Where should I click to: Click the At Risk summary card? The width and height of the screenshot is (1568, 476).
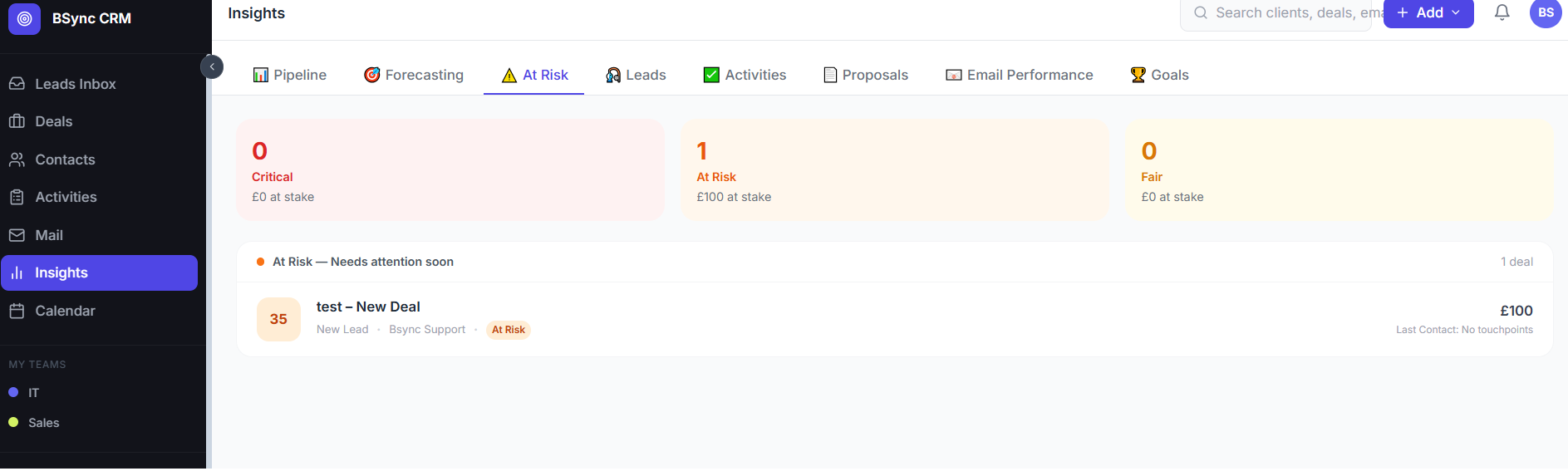point(895,169)
